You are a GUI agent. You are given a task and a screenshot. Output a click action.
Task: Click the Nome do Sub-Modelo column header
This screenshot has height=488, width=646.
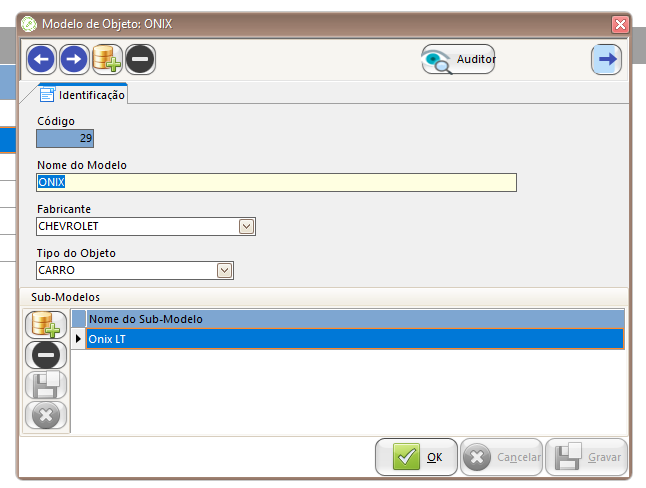[354, 319]
